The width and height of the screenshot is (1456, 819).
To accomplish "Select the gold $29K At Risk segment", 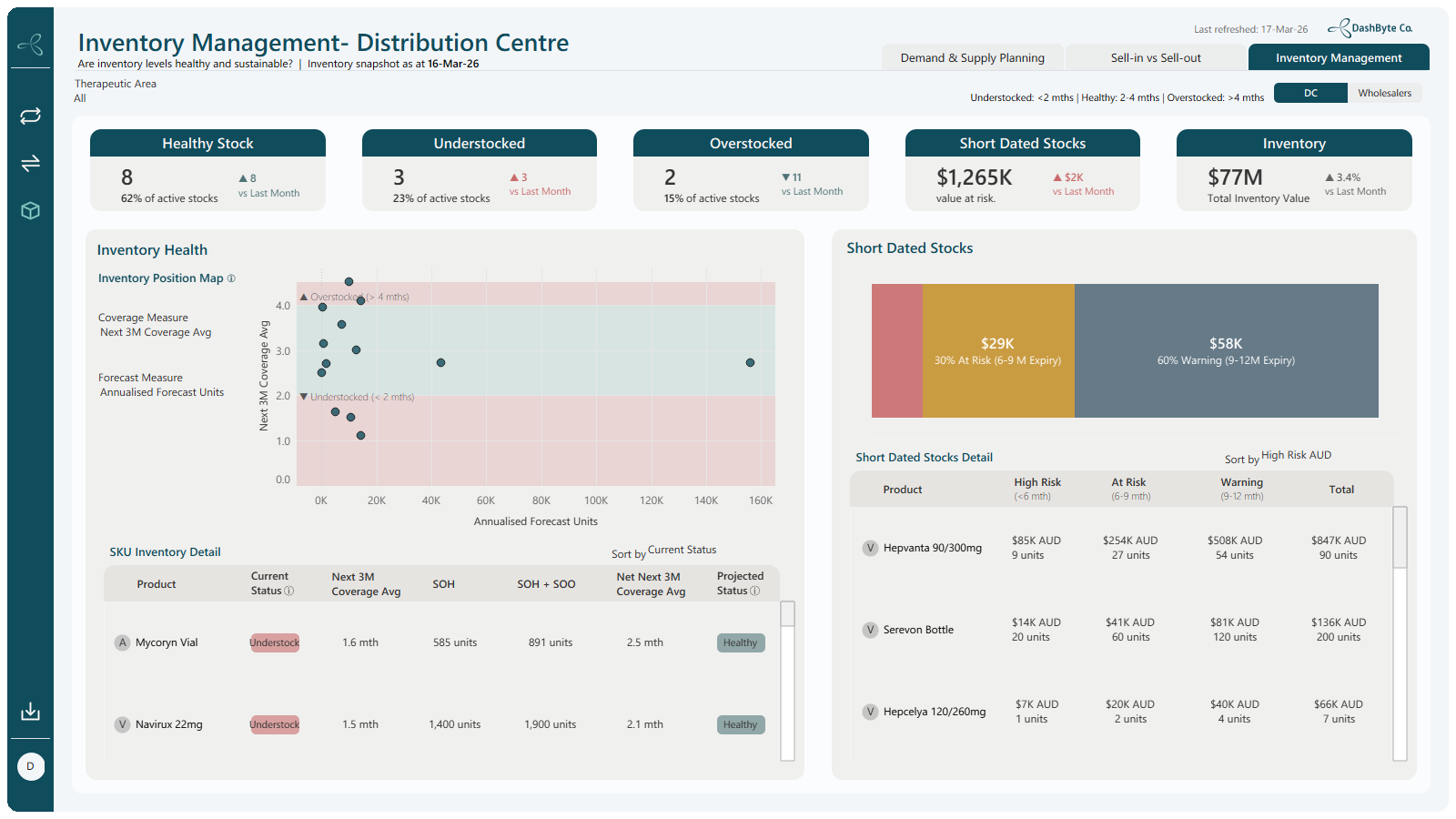I will 998,350.
